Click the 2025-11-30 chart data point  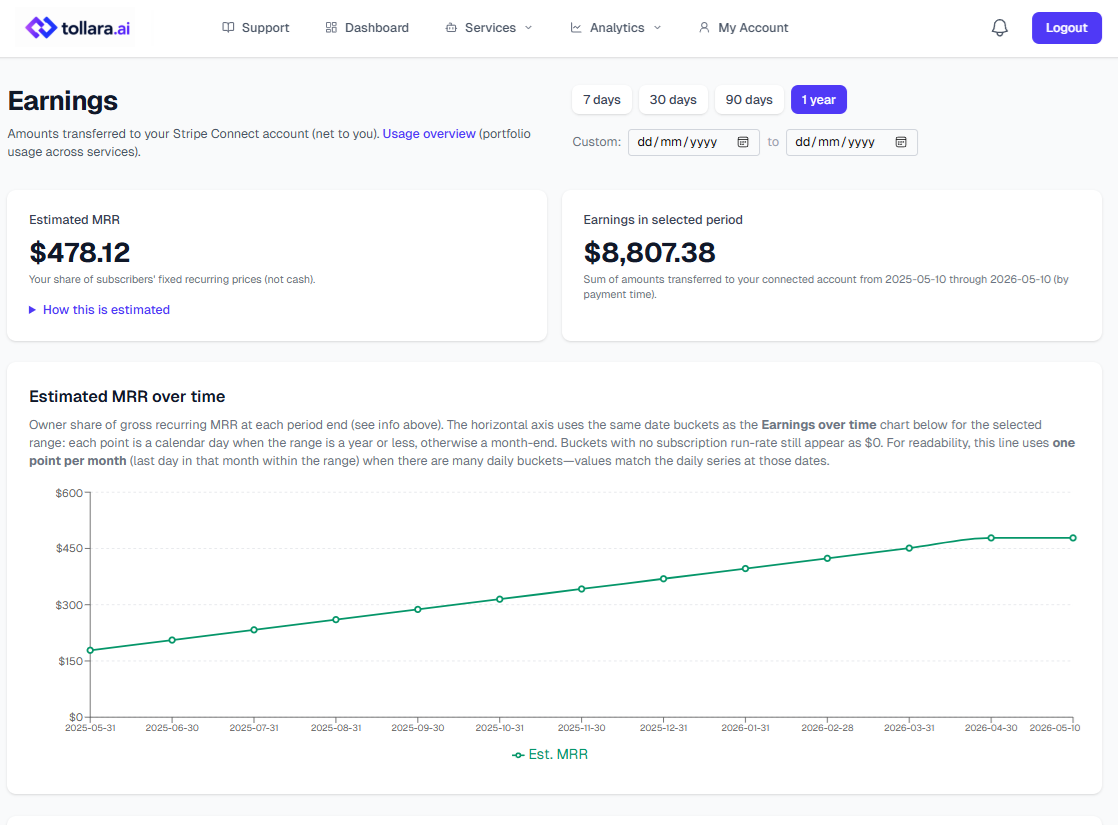(x=582, y=589)
